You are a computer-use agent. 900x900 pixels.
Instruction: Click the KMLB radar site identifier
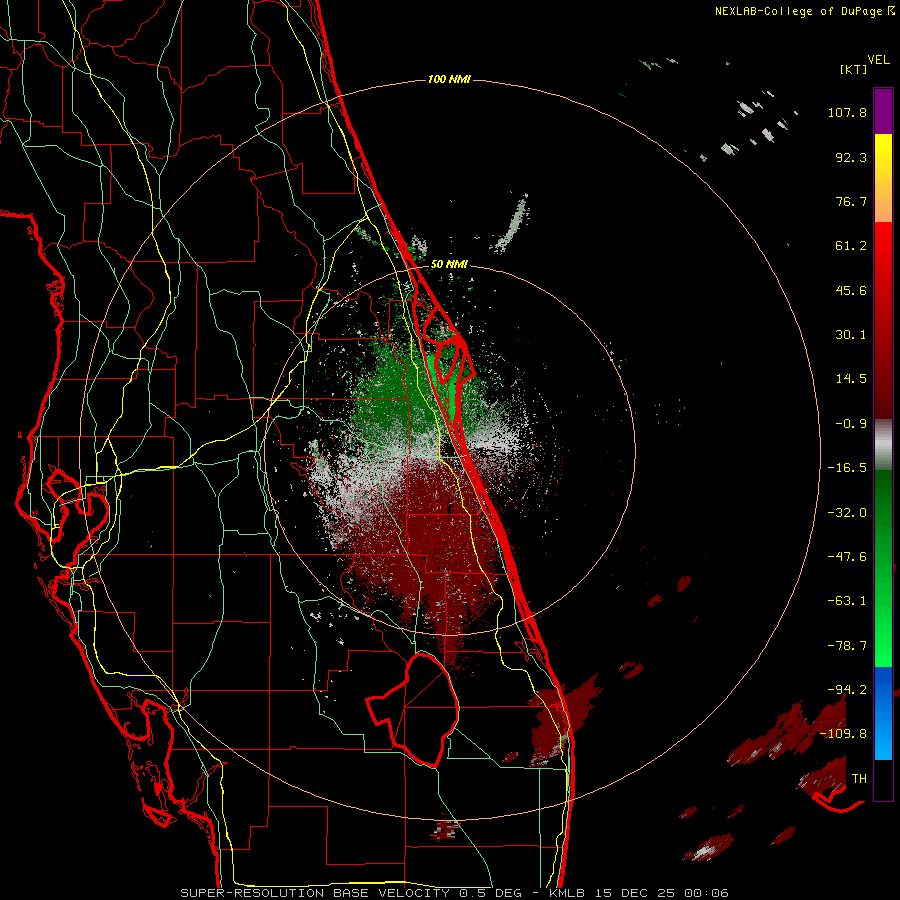coord(568,893)
